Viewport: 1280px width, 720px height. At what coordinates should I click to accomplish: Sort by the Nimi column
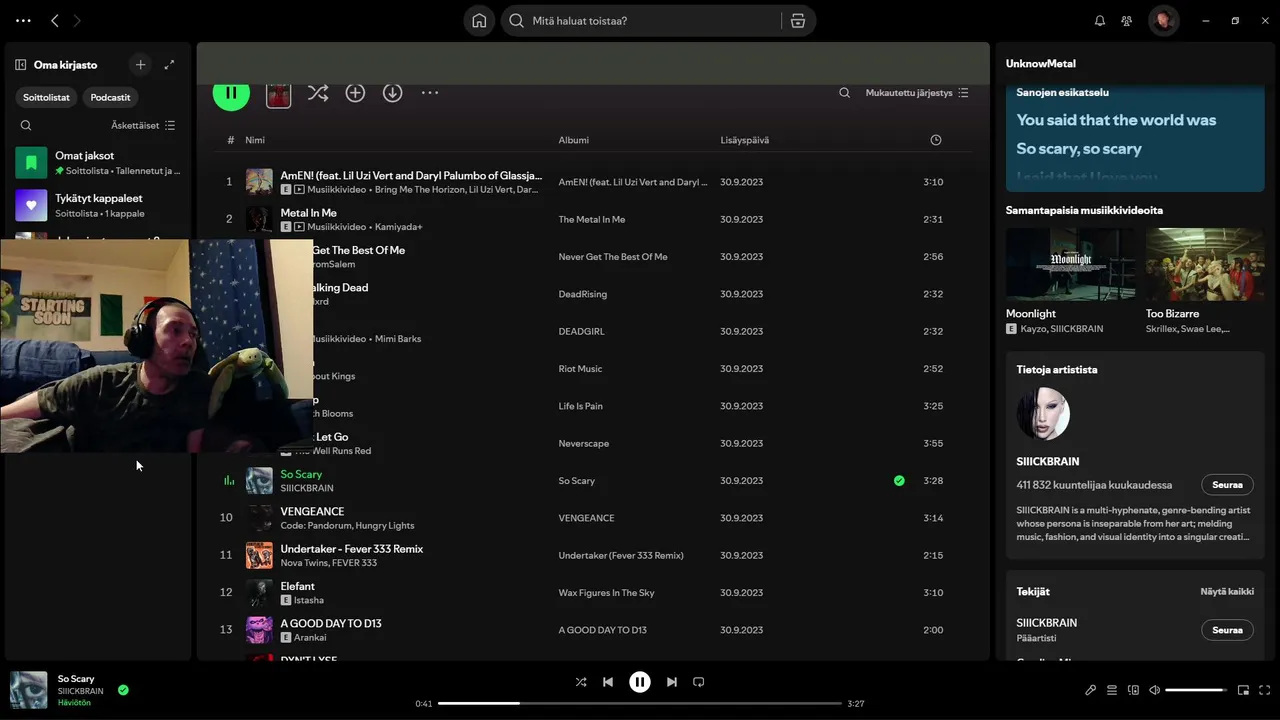255,140
